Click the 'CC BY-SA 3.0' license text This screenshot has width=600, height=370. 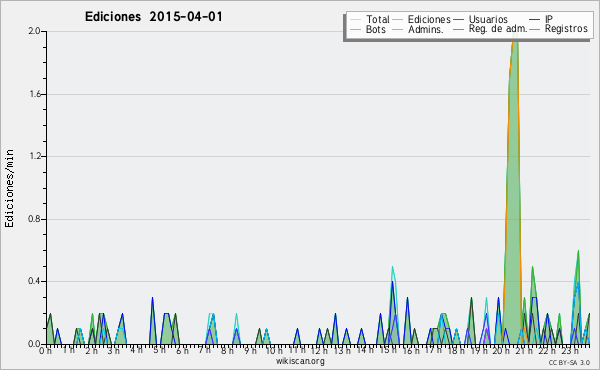569,362
